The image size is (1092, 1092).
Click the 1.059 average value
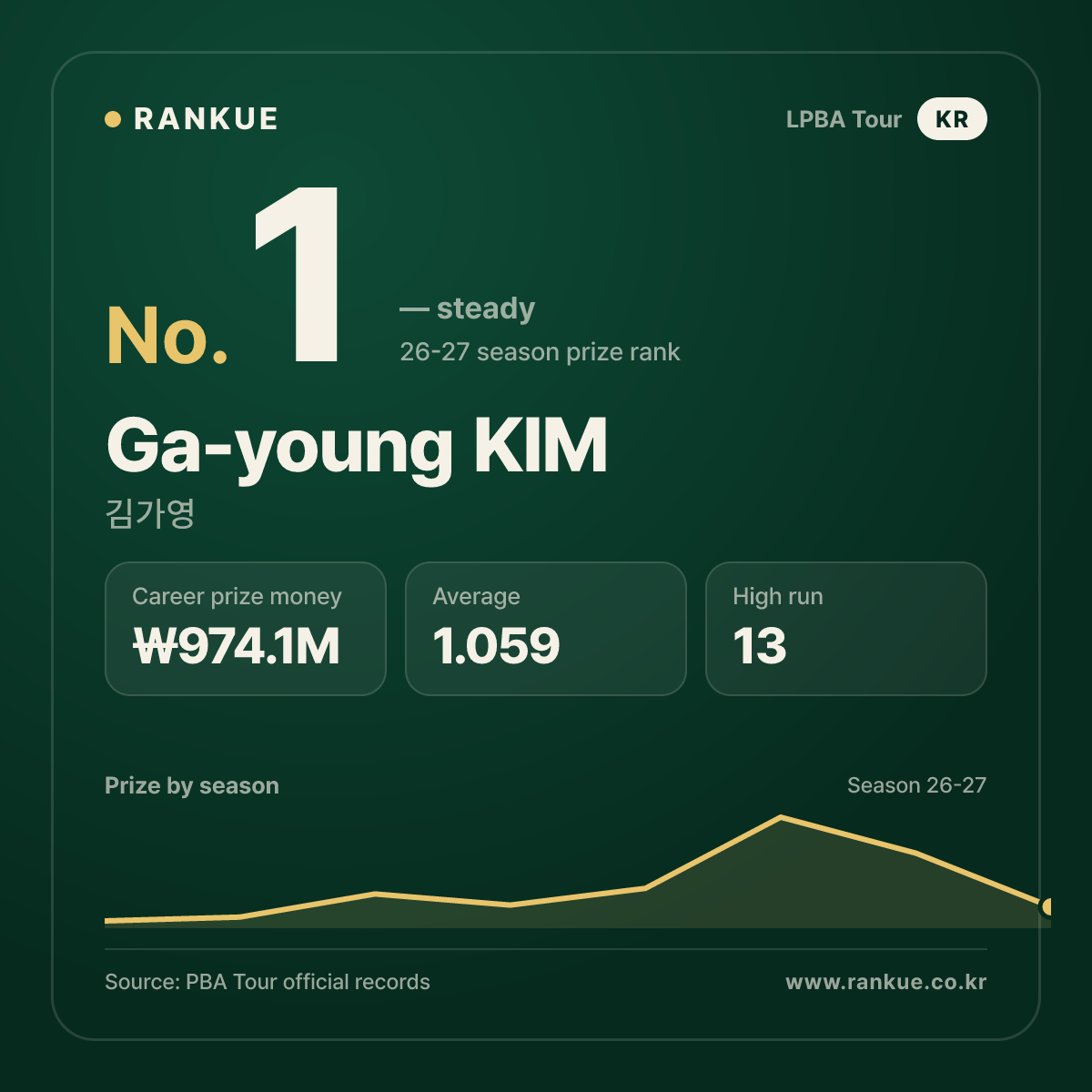pyautogui.click(x=496, y=646)
